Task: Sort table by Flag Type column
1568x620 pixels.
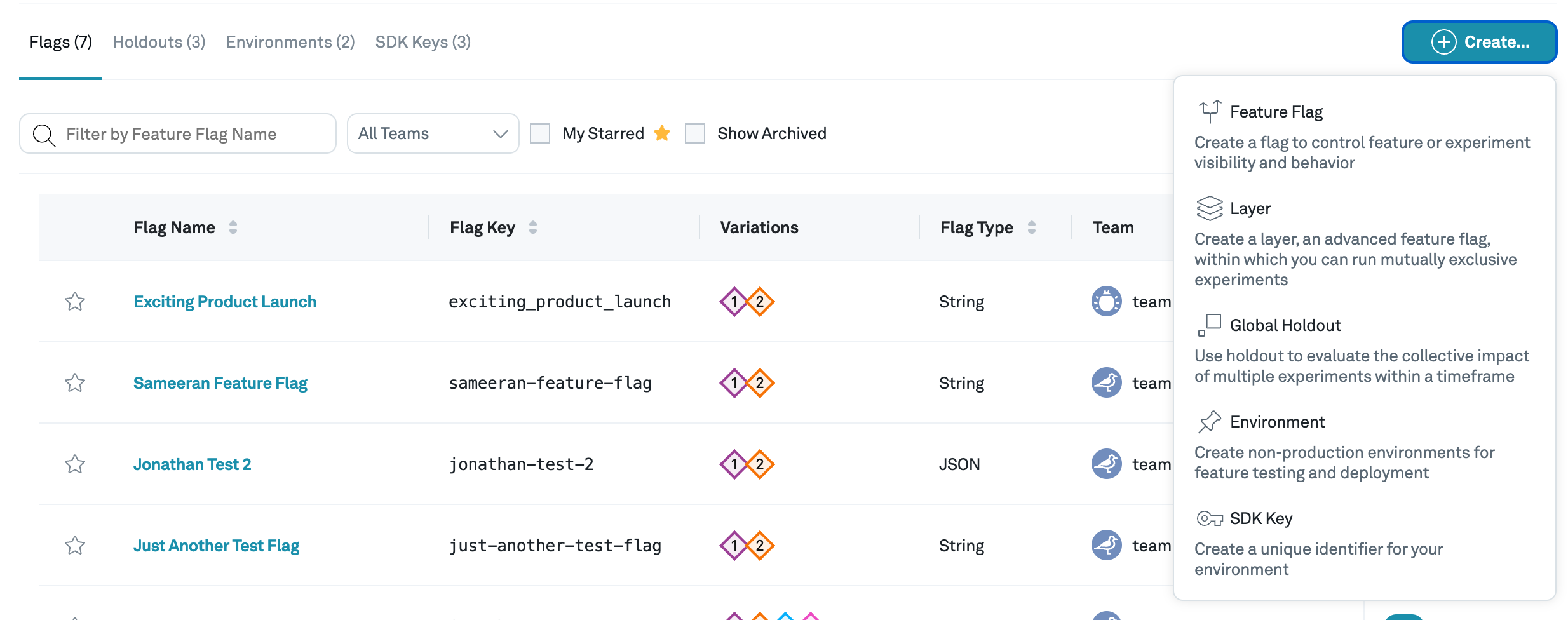Action: pyautogui.click(x=1031, y=227)
